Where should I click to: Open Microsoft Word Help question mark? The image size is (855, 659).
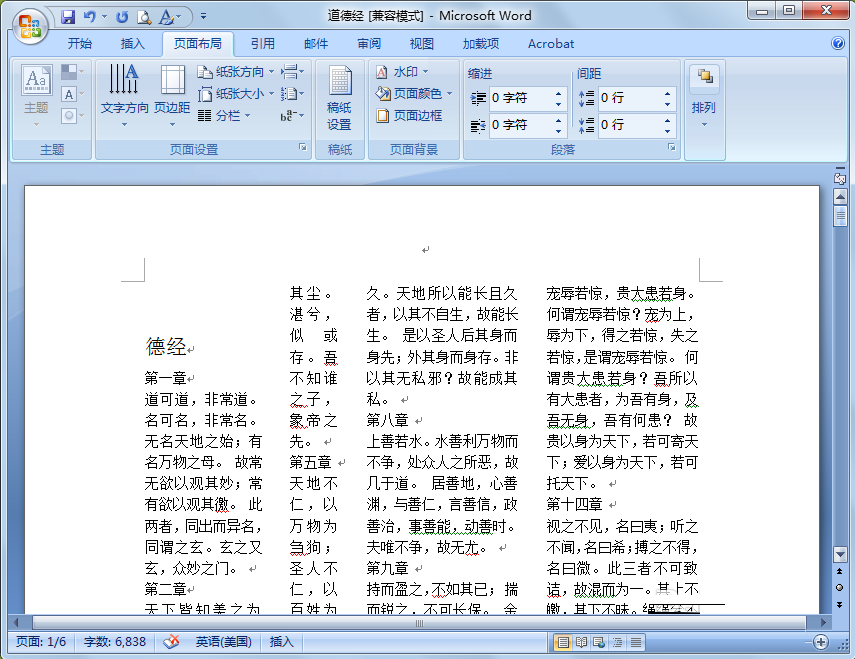click(838, 44)
